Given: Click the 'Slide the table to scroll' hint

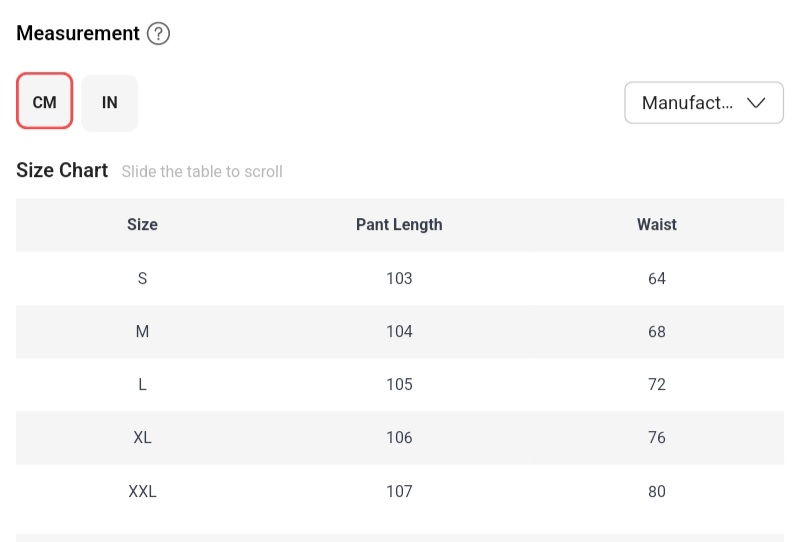Looking at the screenshot, I should point(202,172).
